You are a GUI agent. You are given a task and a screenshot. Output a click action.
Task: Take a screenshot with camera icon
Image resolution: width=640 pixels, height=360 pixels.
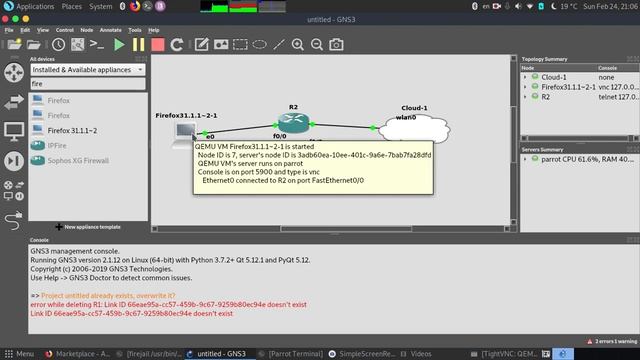point(336,44)
